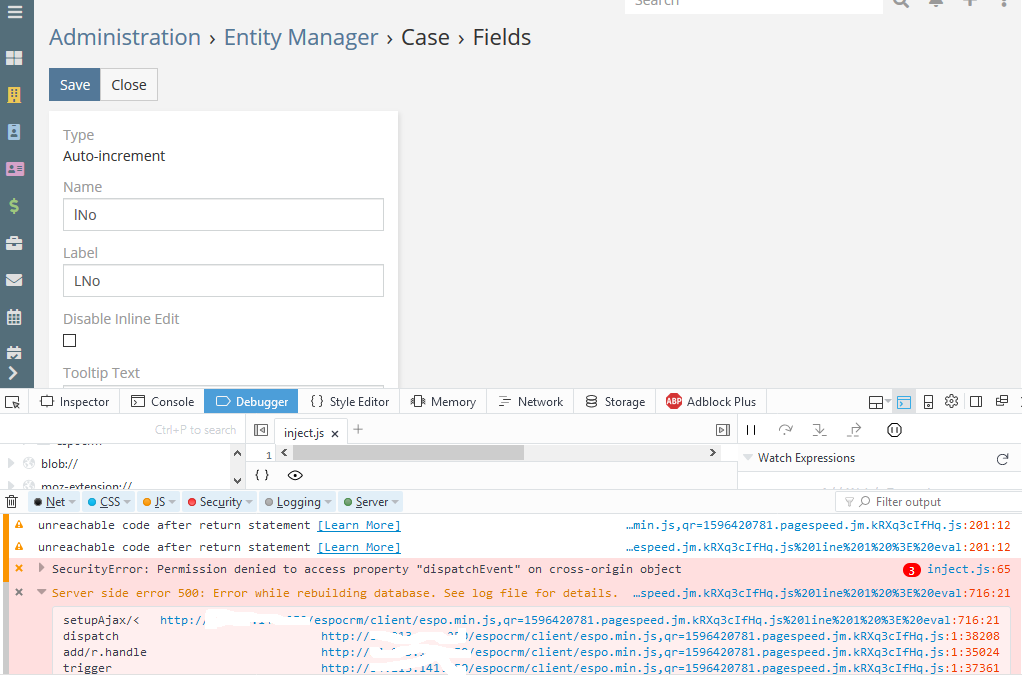Collapse the Watch Expressions section
Viewport: 1022px width, 675px height.
tap(748, 458)
